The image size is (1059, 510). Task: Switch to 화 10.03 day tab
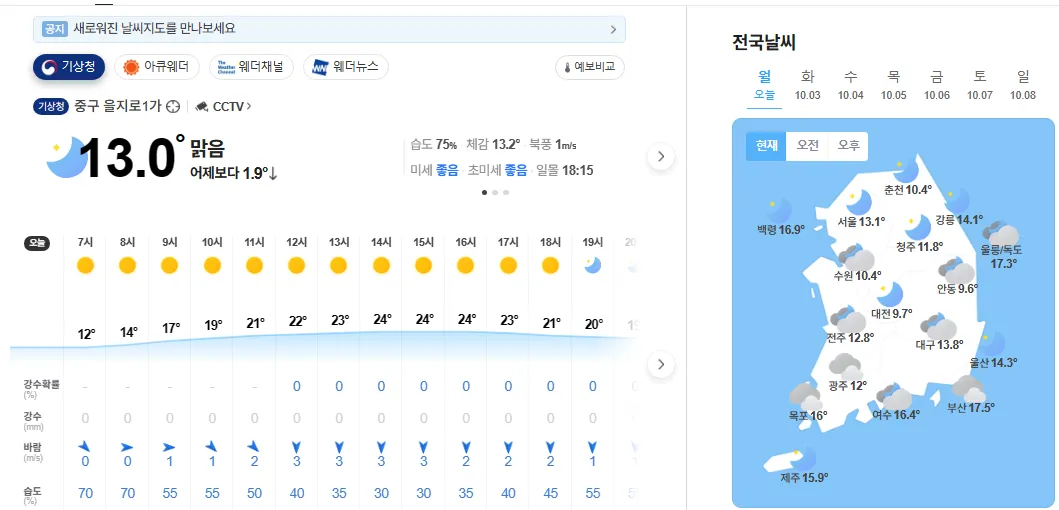(807, 85)
